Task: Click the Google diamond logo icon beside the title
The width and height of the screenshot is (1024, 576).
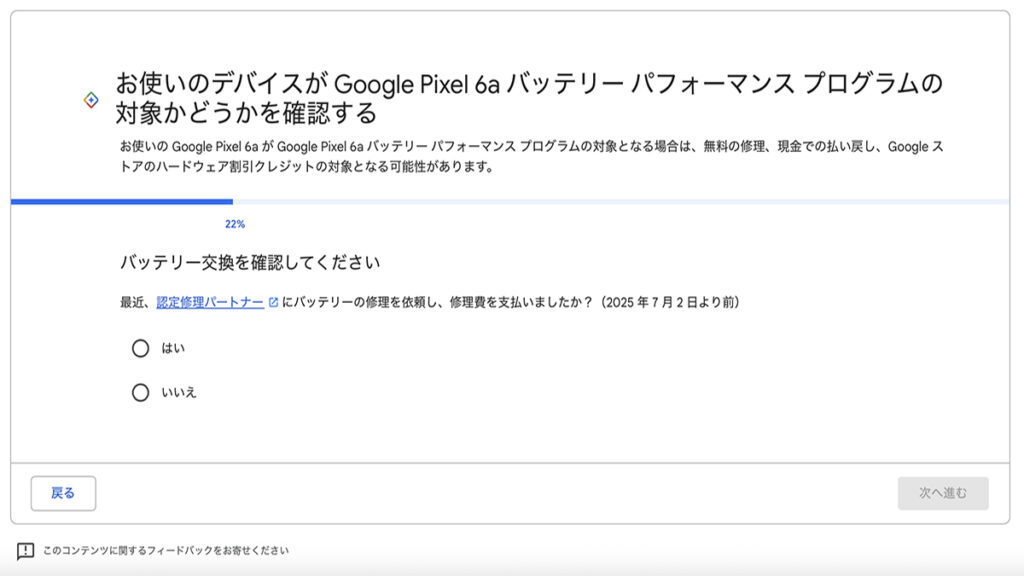Action: [91, 100]
